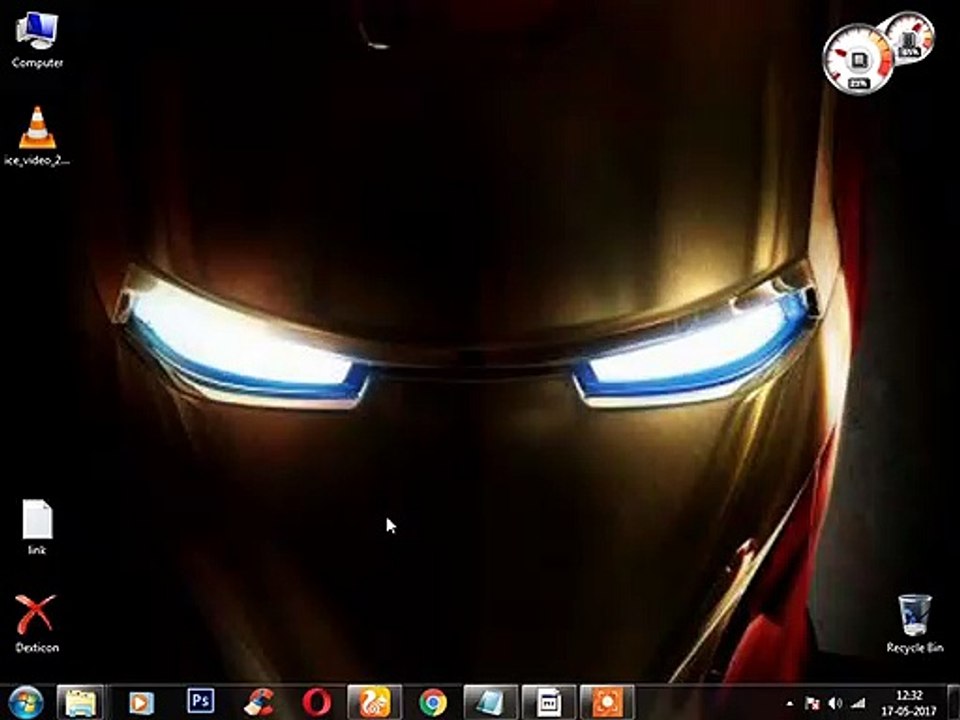
Task: Launch CCleaner from the taskbar
Action: (x=259, y=702)
